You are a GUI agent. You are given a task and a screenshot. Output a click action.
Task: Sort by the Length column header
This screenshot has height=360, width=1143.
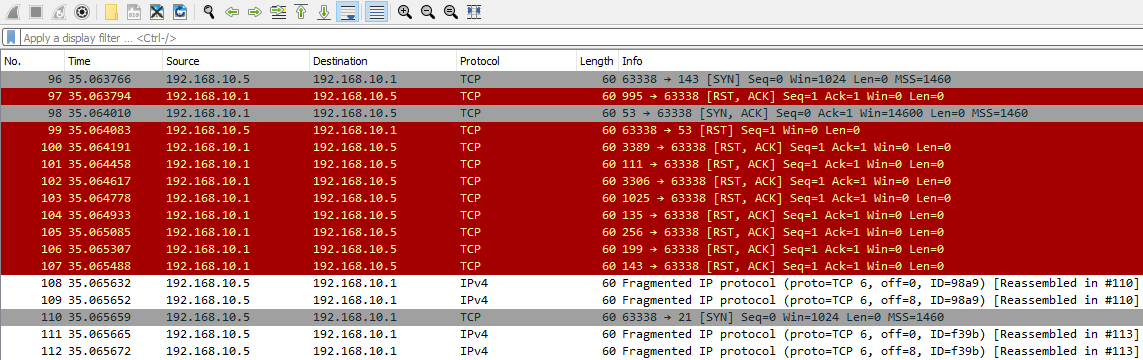(x=597, y=61)
